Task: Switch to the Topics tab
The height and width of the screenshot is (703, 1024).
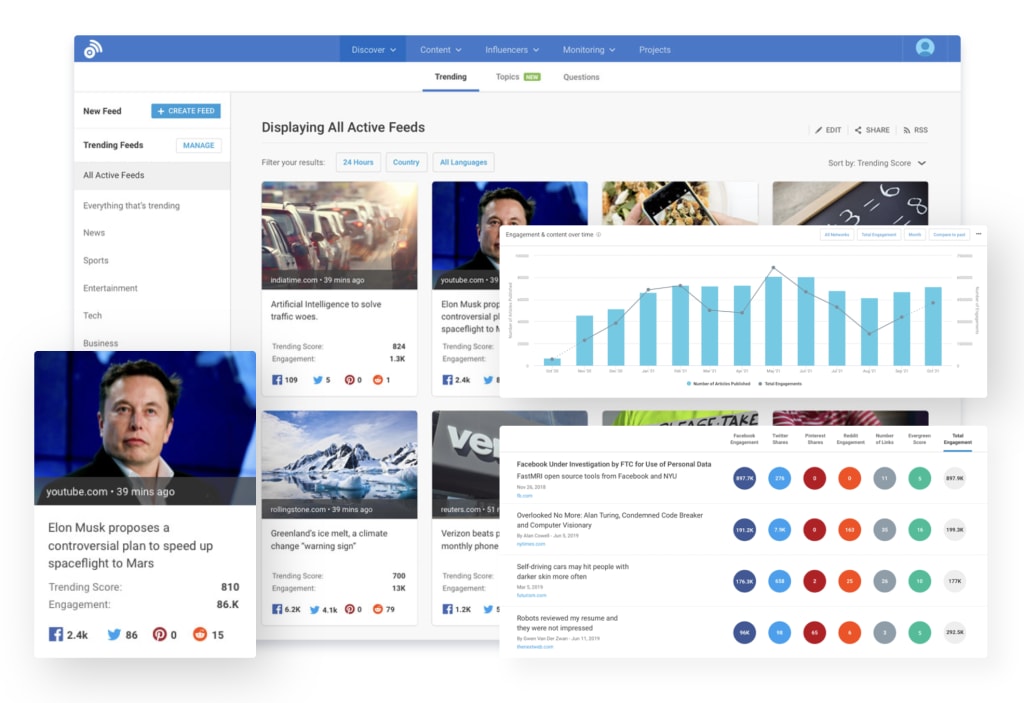Action: click(x=509, y=77)
